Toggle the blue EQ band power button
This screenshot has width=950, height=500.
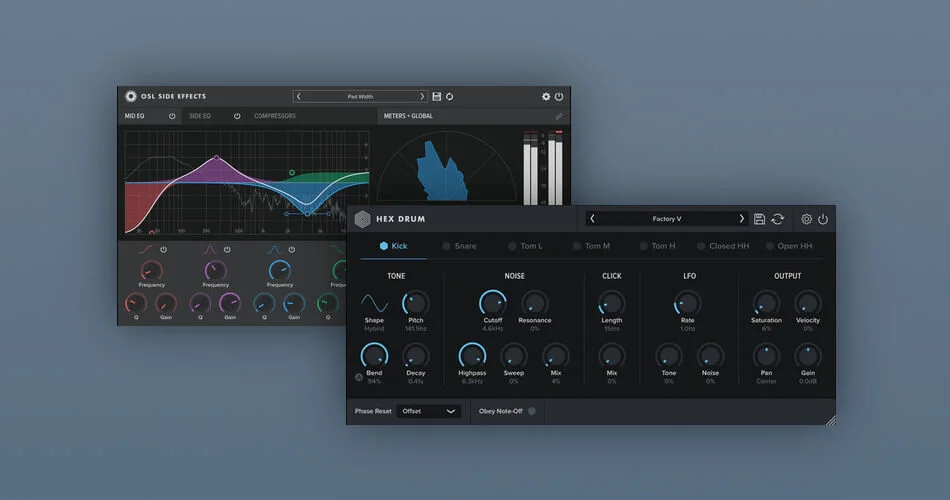pyautogui.click(x=291, y=250)
